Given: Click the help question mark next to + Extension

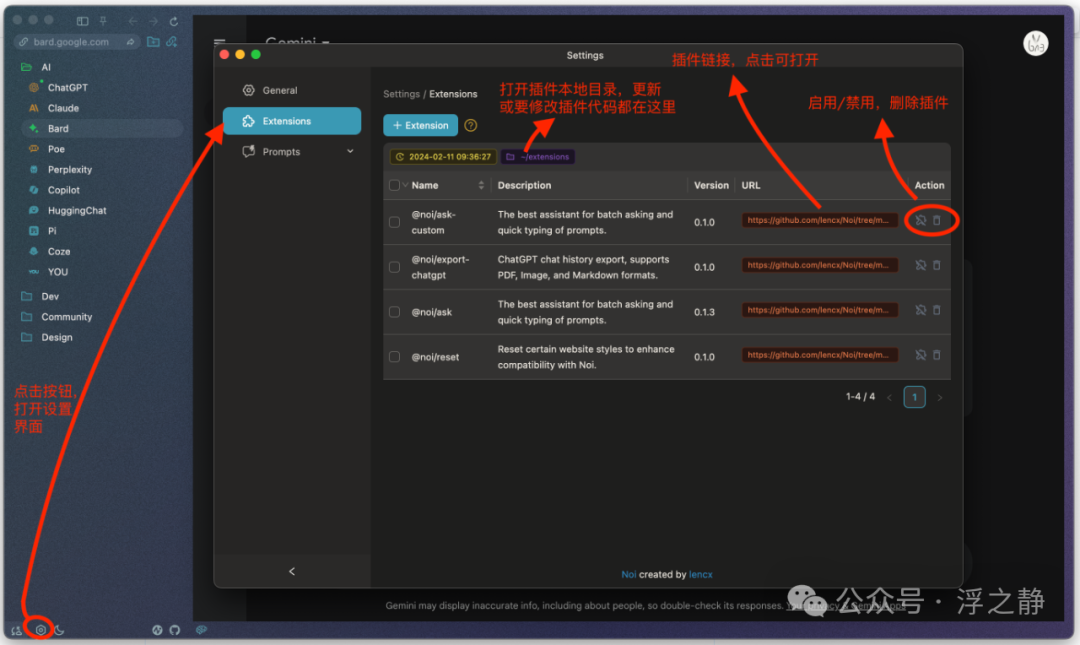Looking at the screenshot, I should pos(470,125).
